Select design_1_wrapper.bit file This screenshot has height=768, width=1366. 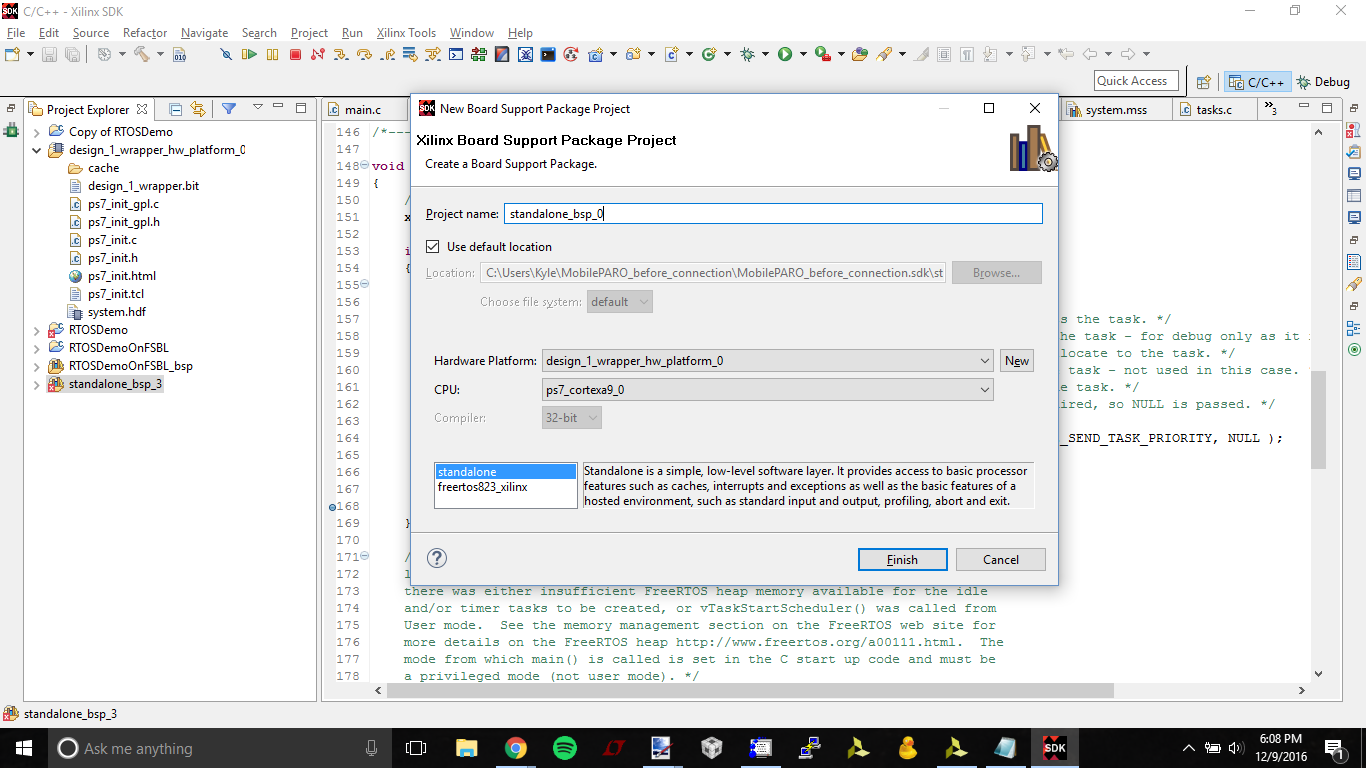143,186
